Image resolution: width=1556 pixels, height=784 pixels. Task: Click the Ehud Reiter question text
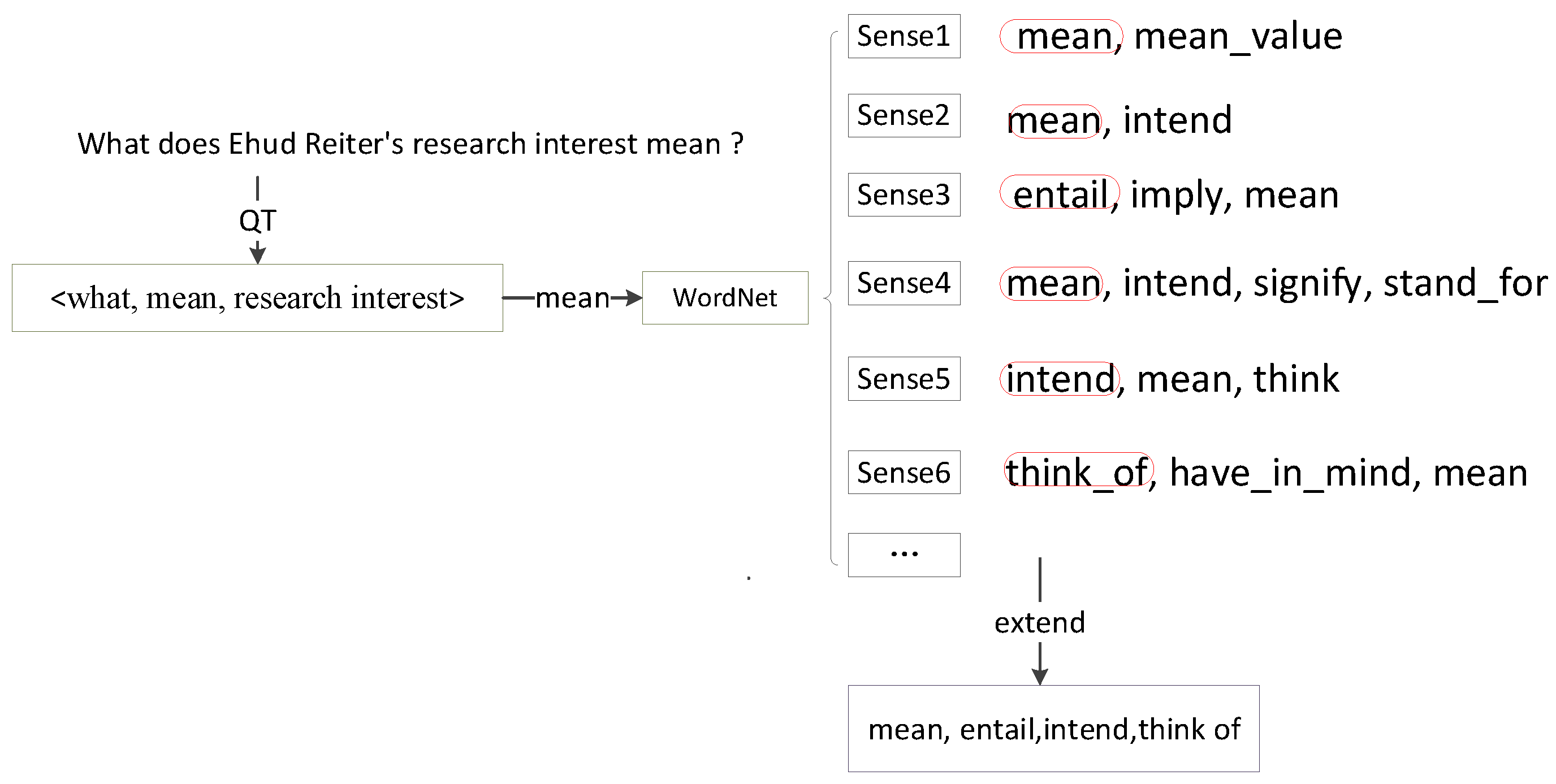tap(410, 144)
